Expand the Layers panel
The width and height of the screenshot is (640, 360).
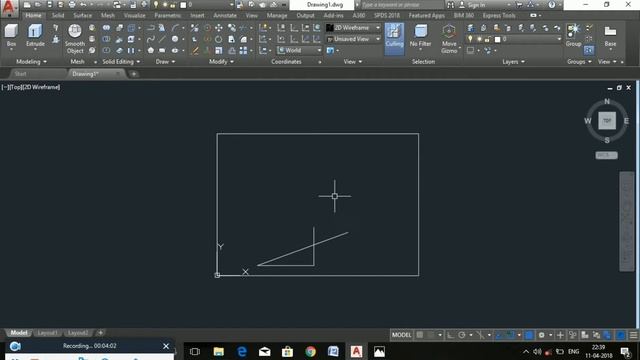point(513,62)
